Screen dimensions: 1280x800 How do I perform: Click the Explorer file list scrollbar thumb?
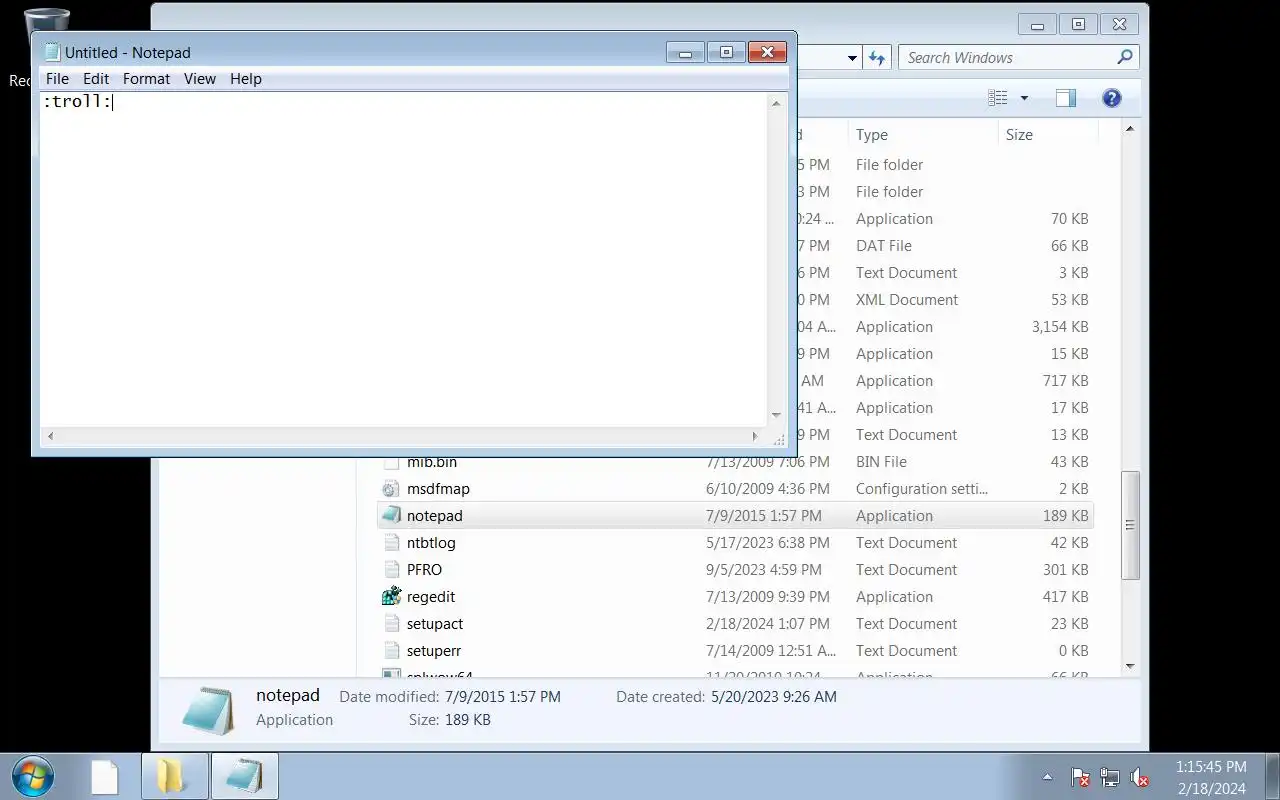tap(1130, 525)
